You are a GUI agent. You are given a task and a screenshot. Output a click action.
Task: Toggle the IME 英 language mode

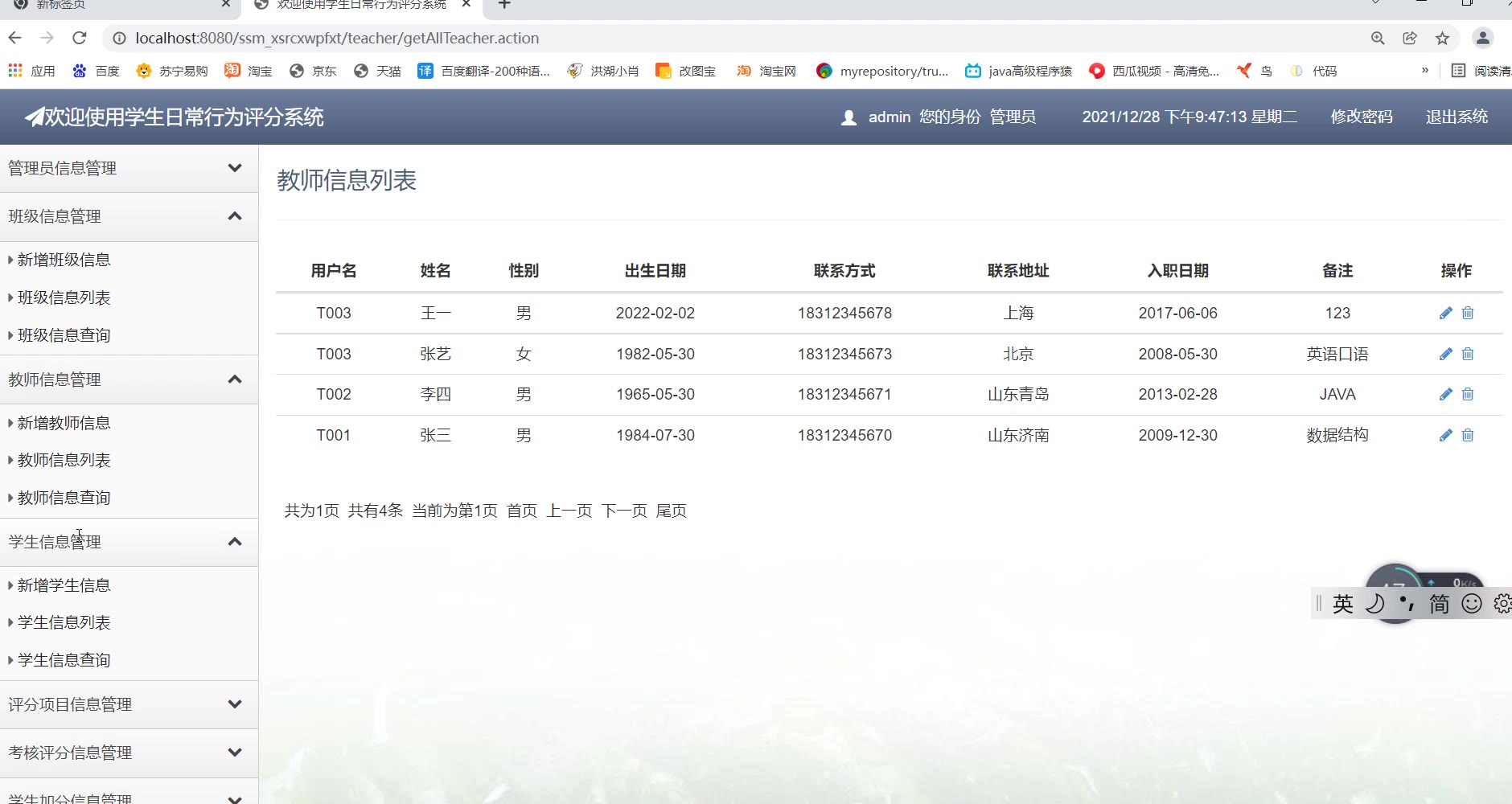pyautogui.click(x=1343, y=604)
